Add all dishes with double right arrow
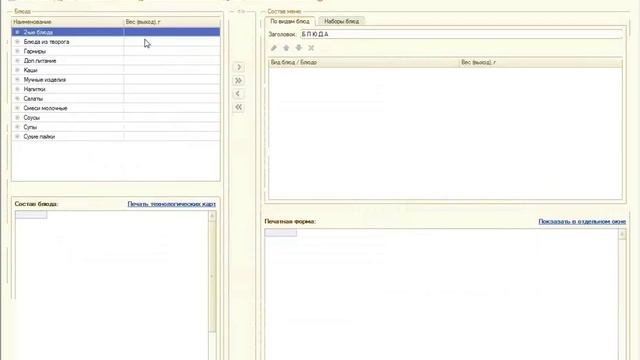 tap(239, 80)
